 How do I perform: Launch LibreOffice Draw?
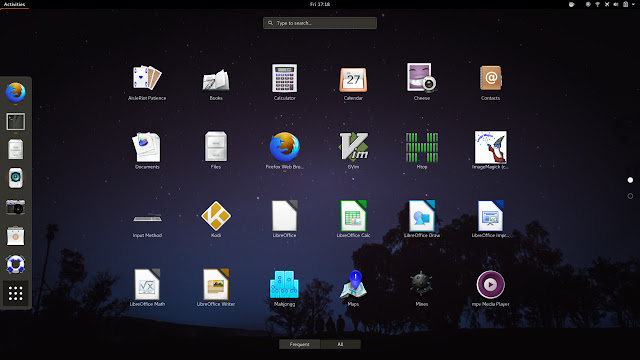pos(422,219)
